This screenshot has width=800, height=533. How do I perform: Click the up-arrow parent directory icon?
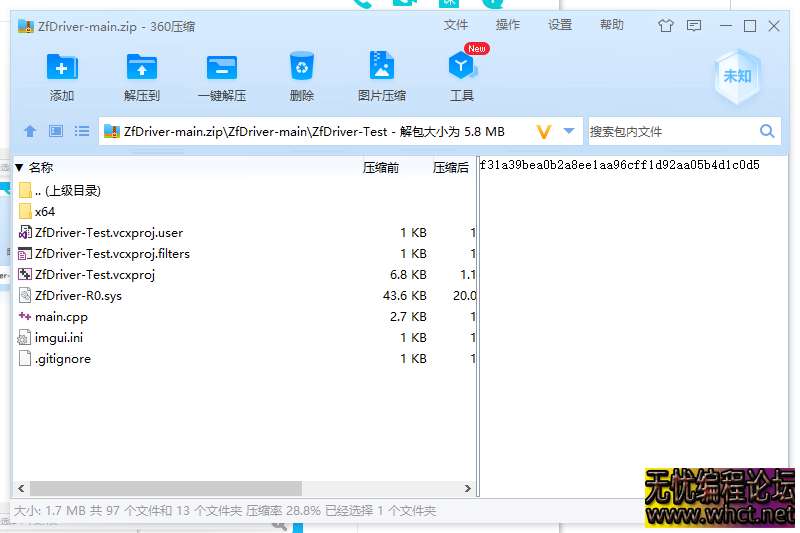30,131
